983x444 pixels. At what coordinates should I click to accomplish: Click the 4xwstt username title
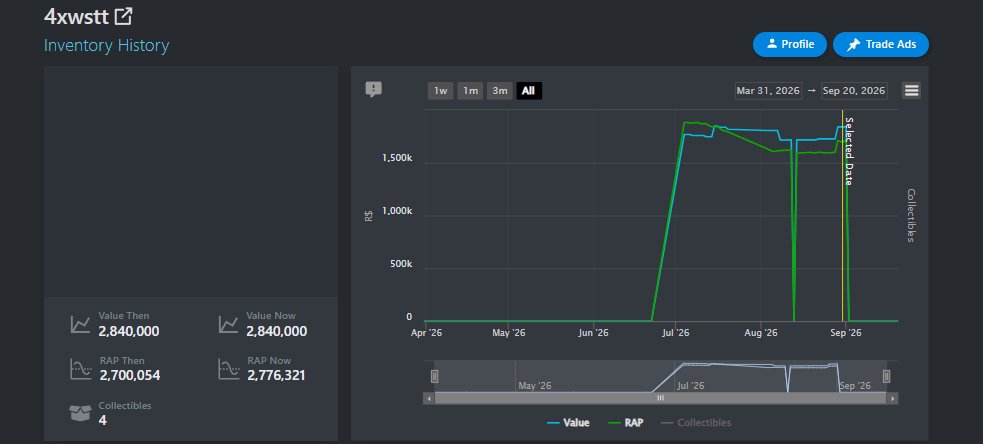click(x=77, y=17)
